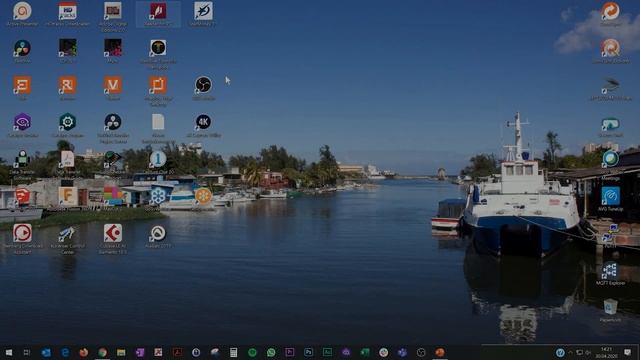Screen dimensions: 640x360
Task: Open Premiere Pro from the taskbar
Action: (290, 352)
